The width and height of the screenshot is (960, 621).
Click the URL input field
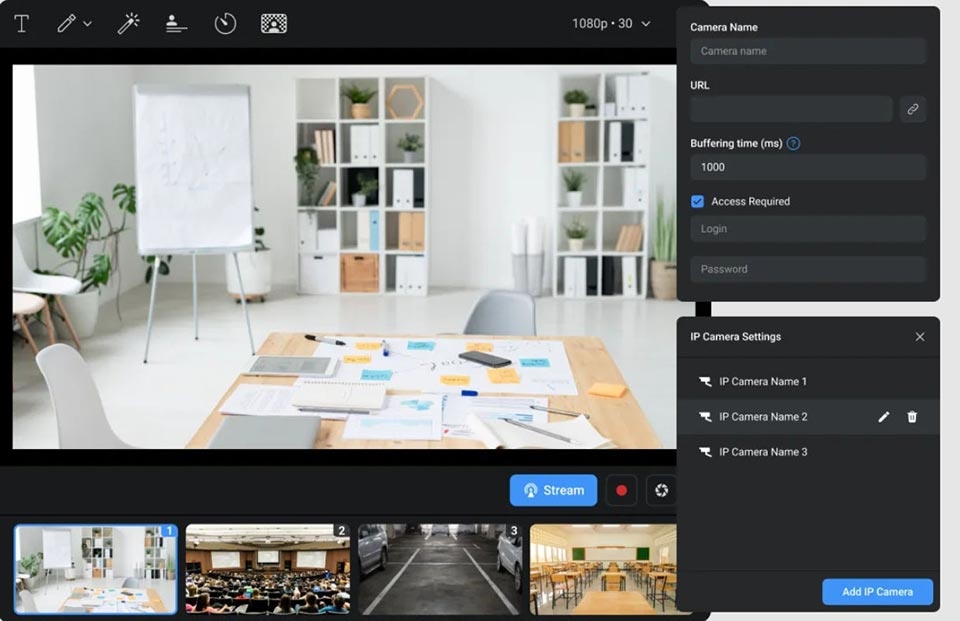tap(791, 109)
